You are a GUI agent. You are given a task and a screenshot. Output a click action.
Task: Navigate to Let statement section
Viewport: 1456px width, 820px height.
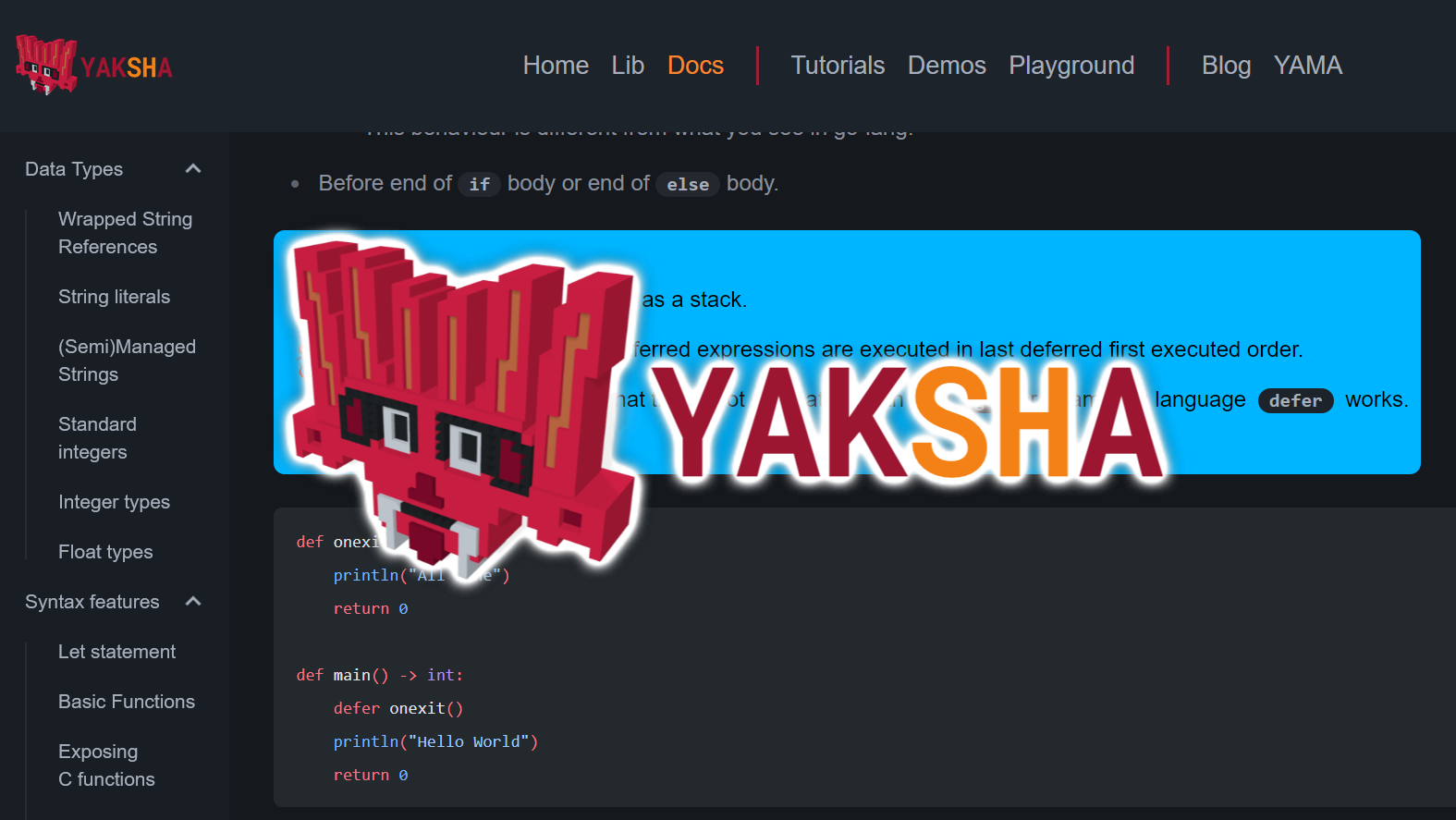[116, 652]
